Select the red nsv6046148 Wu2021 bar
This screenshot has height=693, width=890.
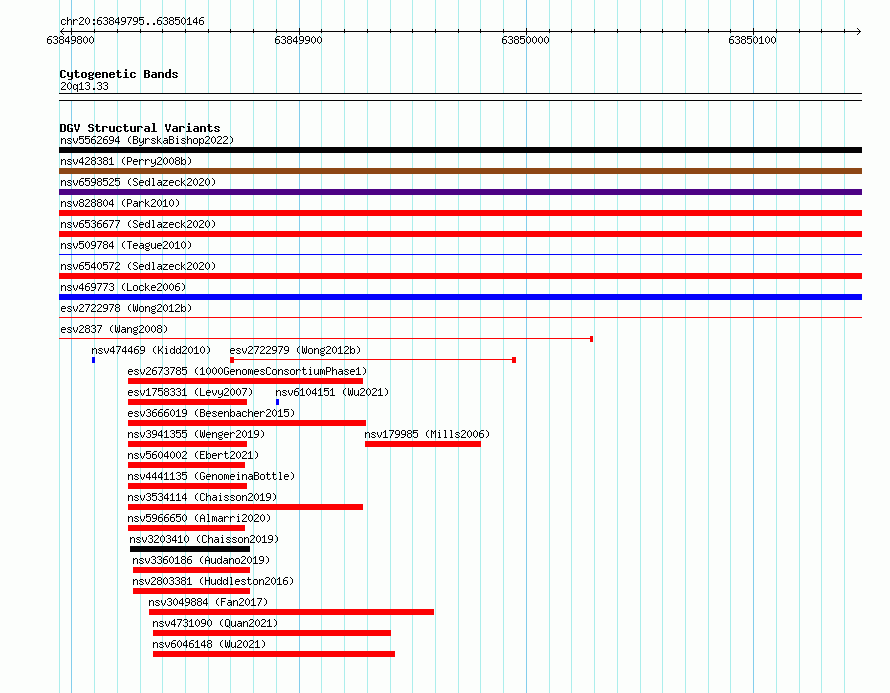click(x=274, y=654)
